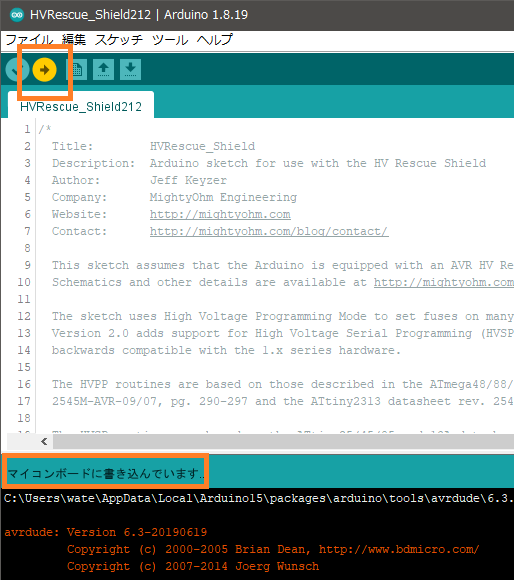Open the ヘルプ menu
The width and height of the screenshot is (514, 580).
click(x=214, y=40)
